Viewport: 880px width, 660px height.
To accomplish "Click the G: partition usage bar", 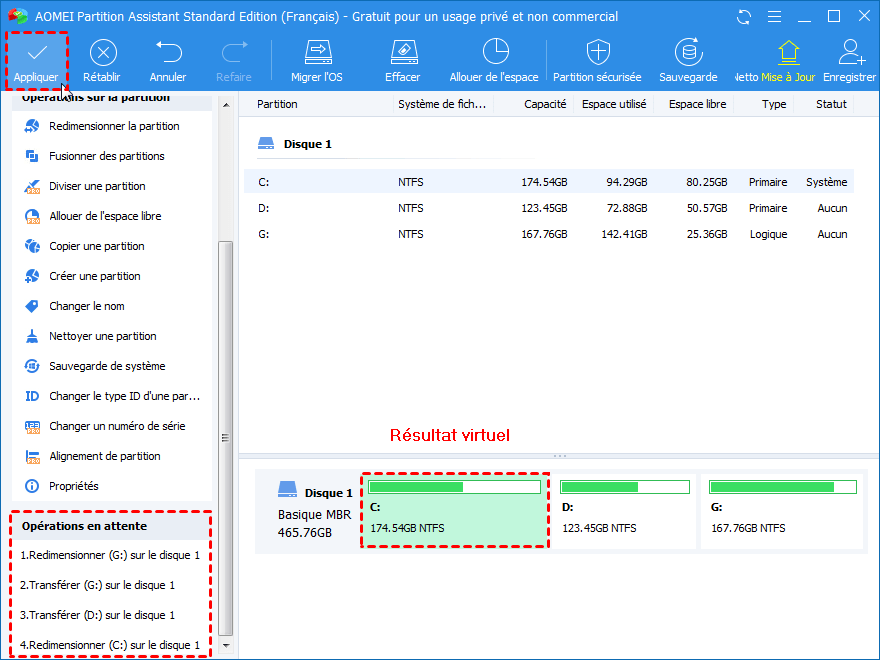I will pyautogui.click(x=783, y=487).
